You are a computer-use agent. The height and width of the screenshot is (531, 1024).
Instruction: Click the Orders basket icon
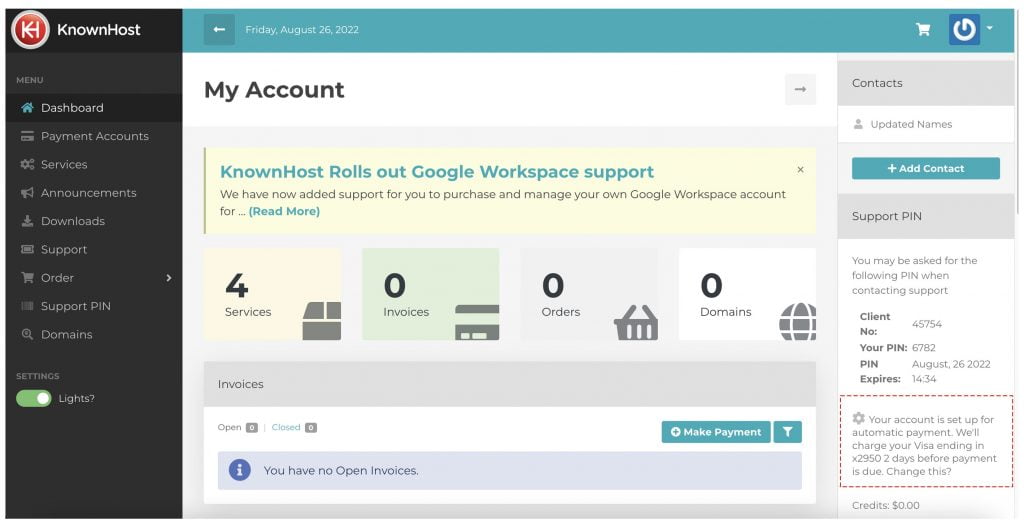[x=636, y=322]
